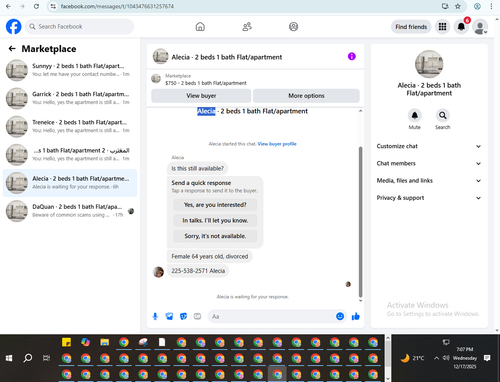Select the Alecia conversation in the list

pos(70,183)
